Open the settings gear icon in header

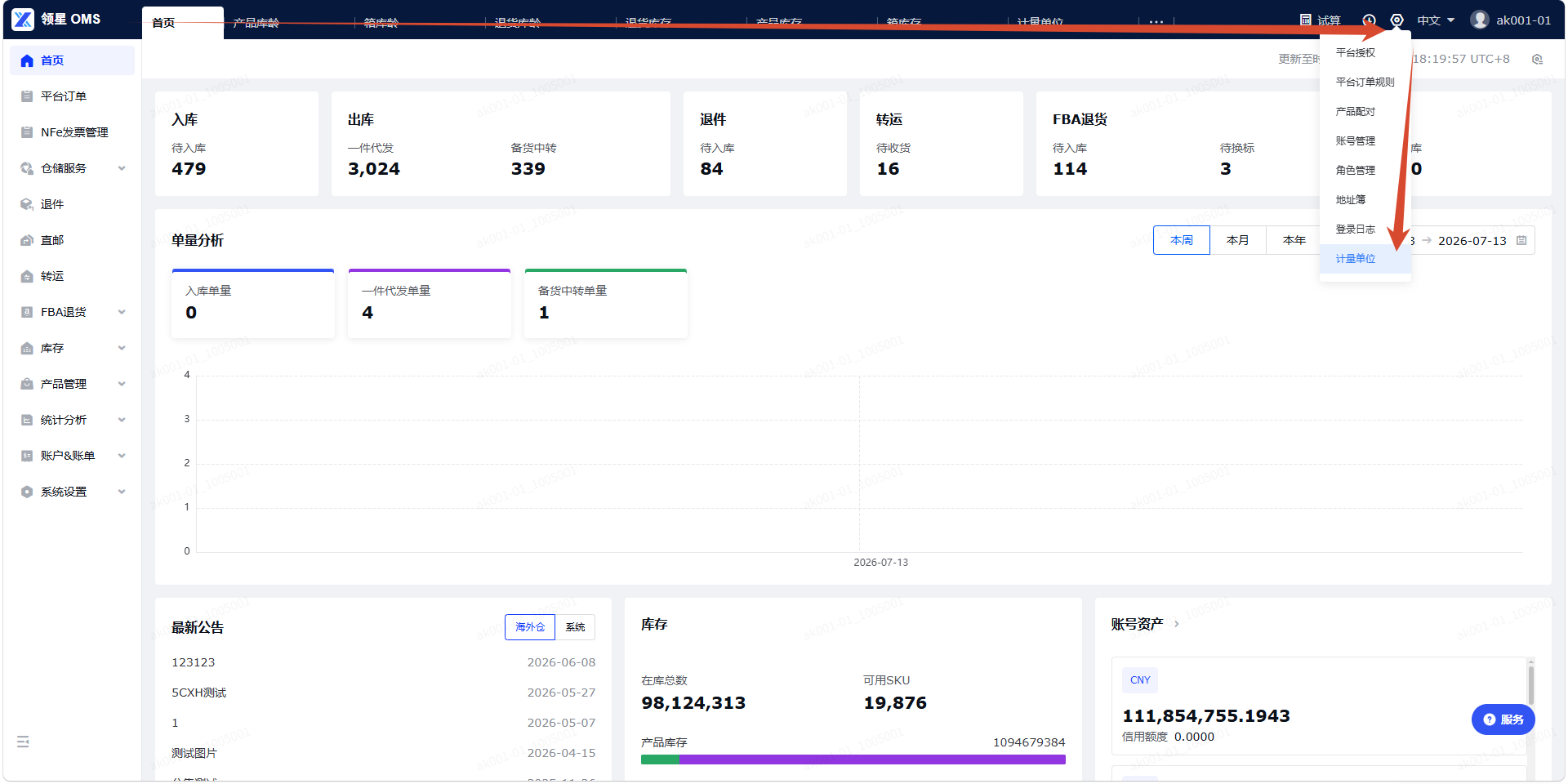coord(1397,20)
